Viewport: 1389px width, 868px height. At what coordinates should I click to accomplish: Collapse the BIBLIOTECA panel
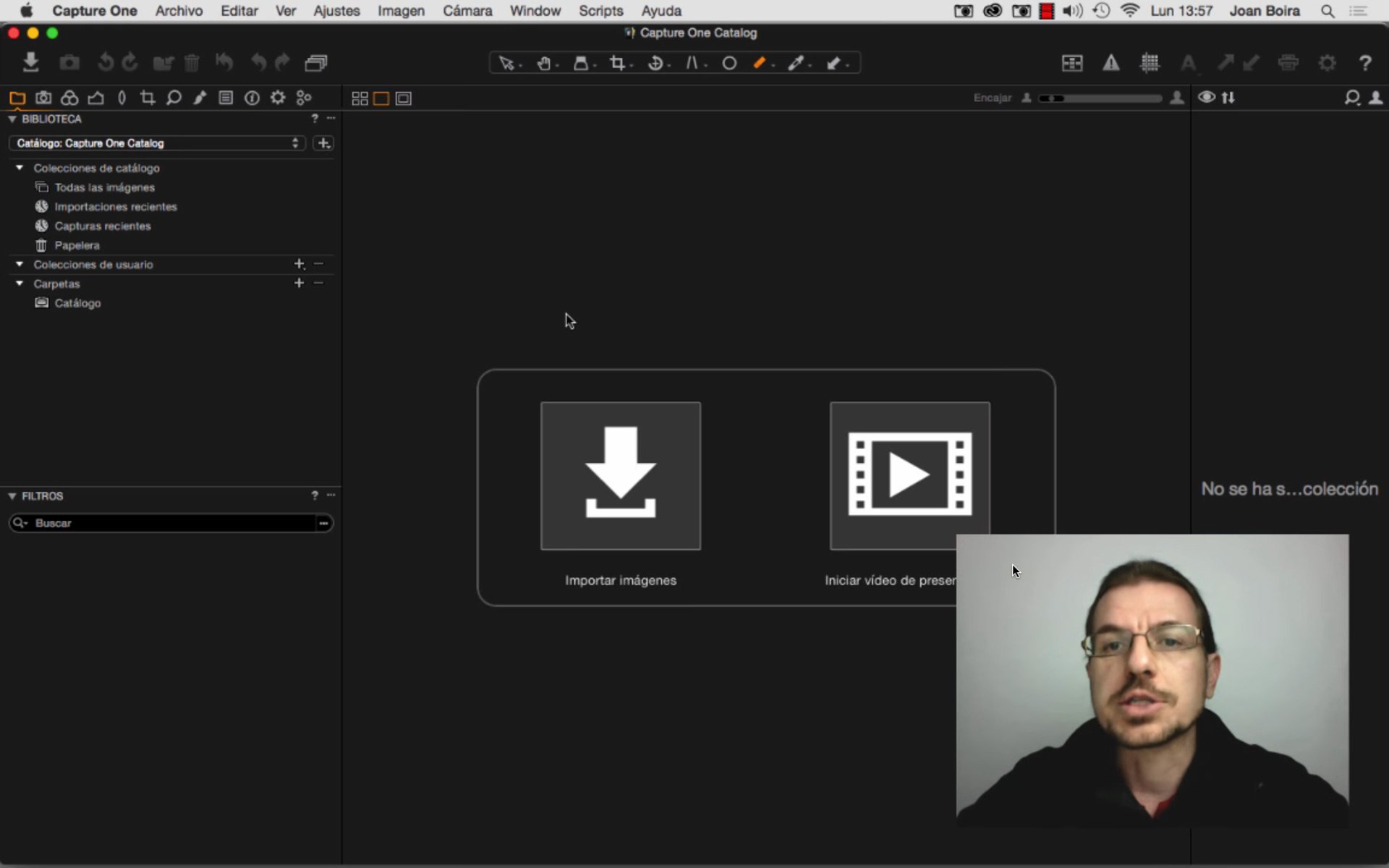coord(12,119)
